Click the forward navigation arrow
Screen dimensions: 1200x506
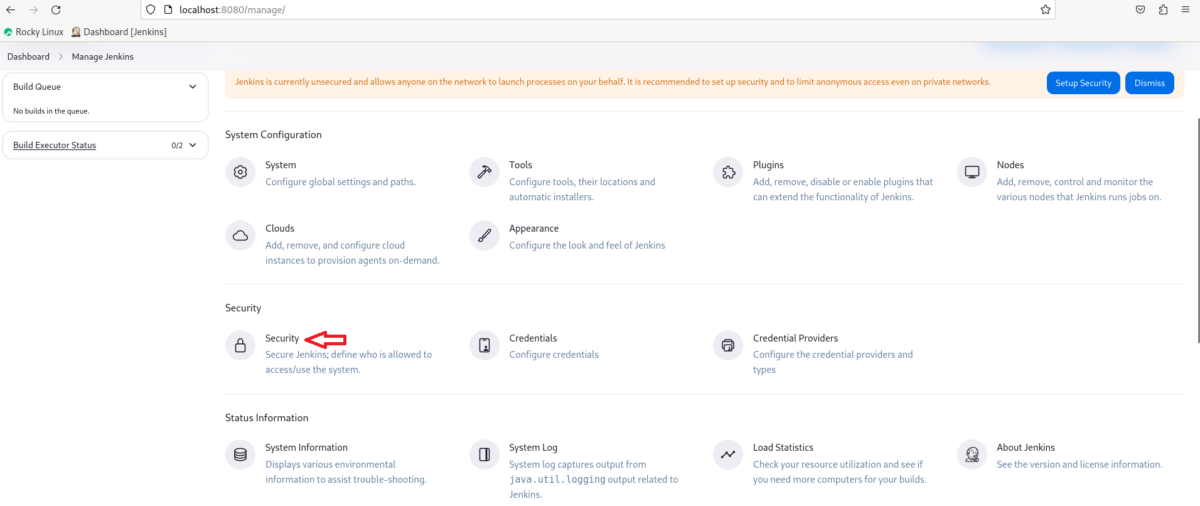(33, 10)
